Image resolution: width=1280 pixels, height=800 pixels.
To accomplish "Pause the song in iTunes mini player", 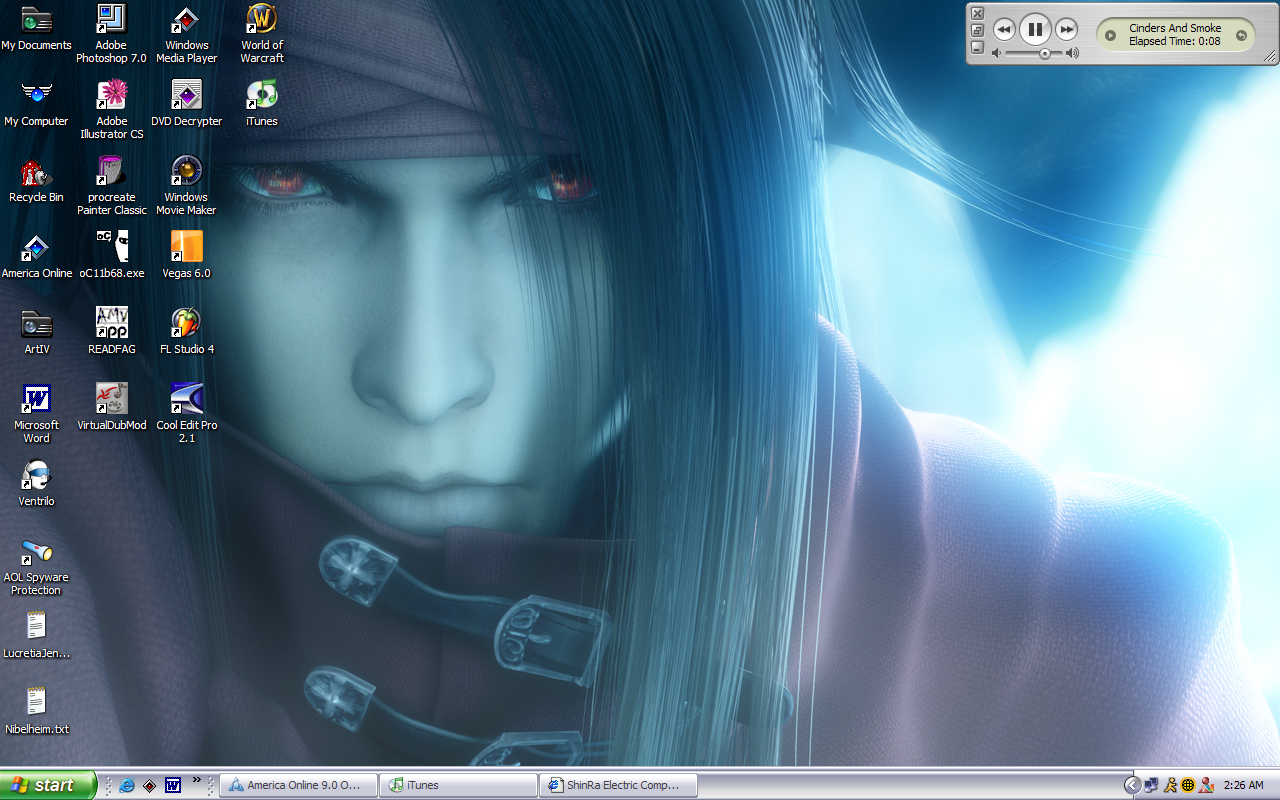I will click(1035, 29).
